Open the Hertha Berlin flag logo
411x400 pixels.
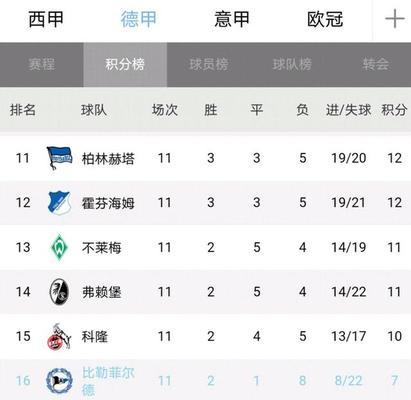click(59, 158)
